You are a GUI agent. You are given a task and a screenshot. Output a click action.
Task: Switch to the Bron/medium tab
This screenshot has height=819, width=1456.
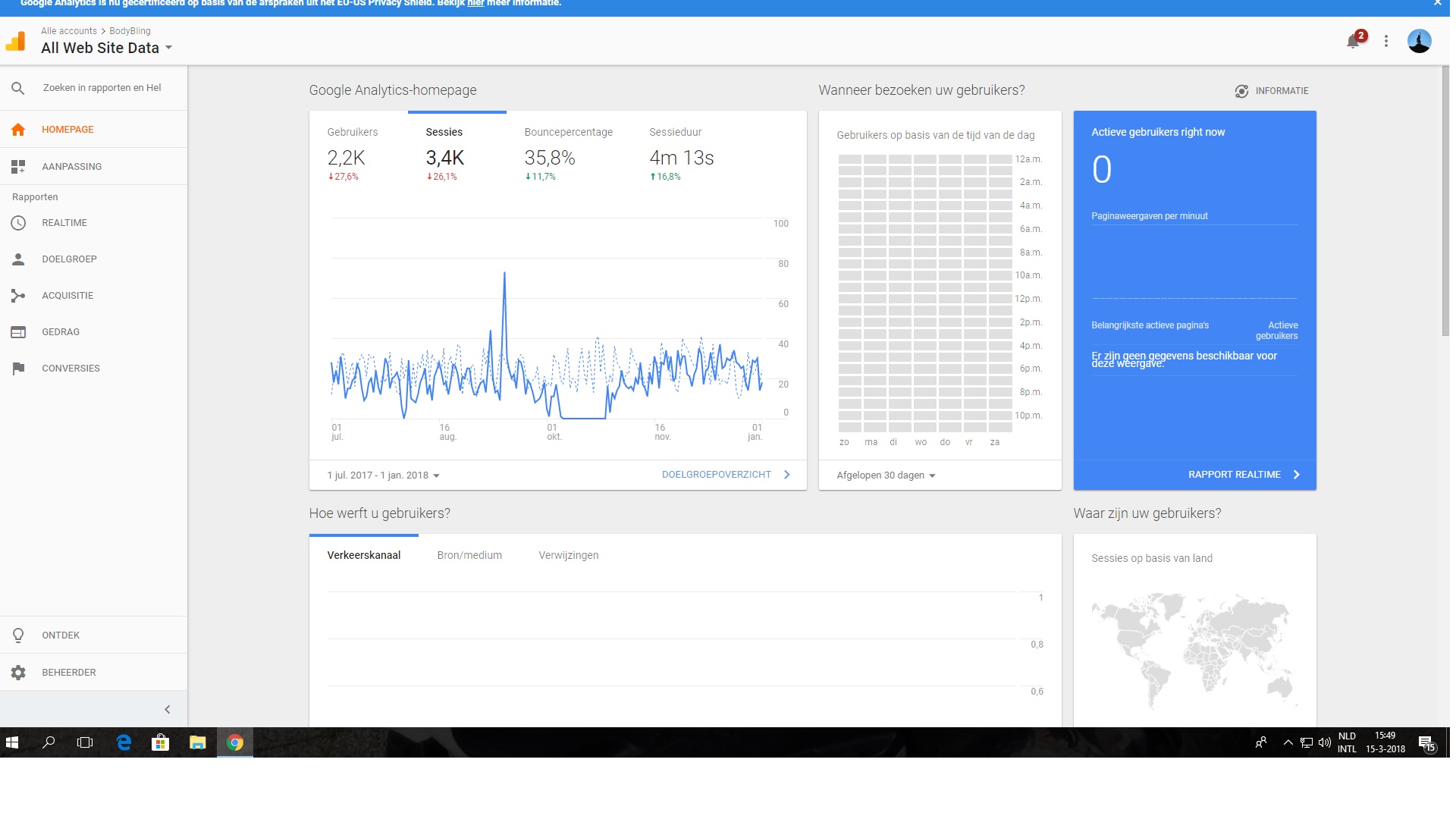tap(469, 555)
